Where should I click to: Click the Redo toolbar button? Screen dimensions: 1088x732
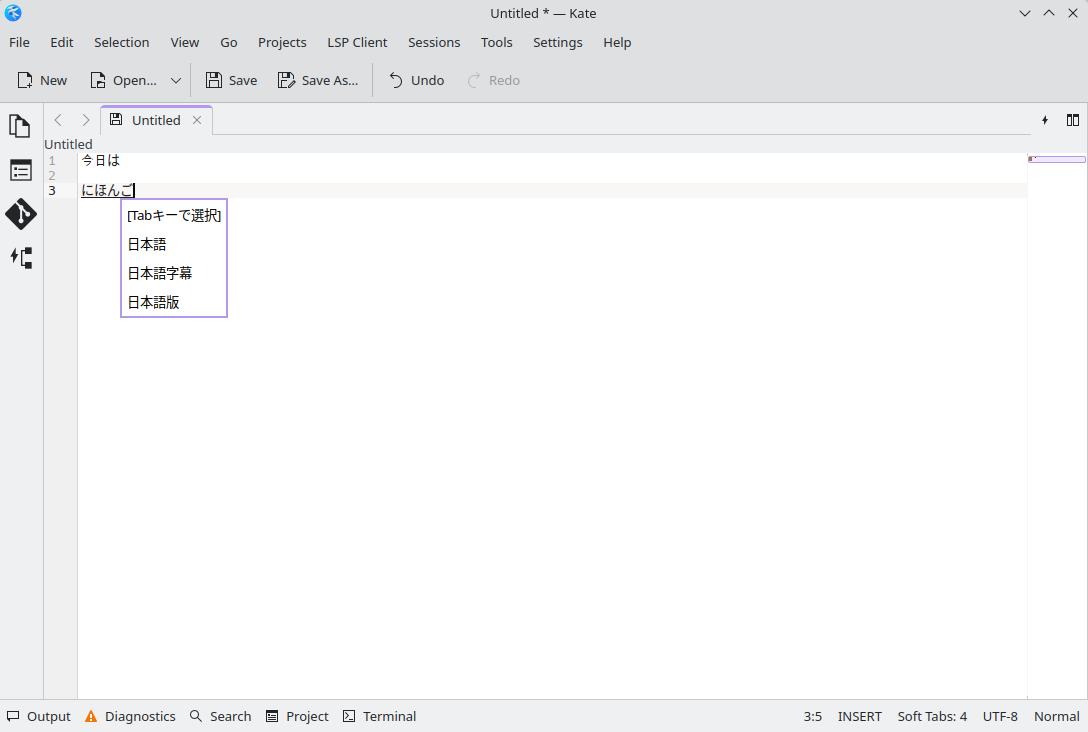(x=493, y=80)
